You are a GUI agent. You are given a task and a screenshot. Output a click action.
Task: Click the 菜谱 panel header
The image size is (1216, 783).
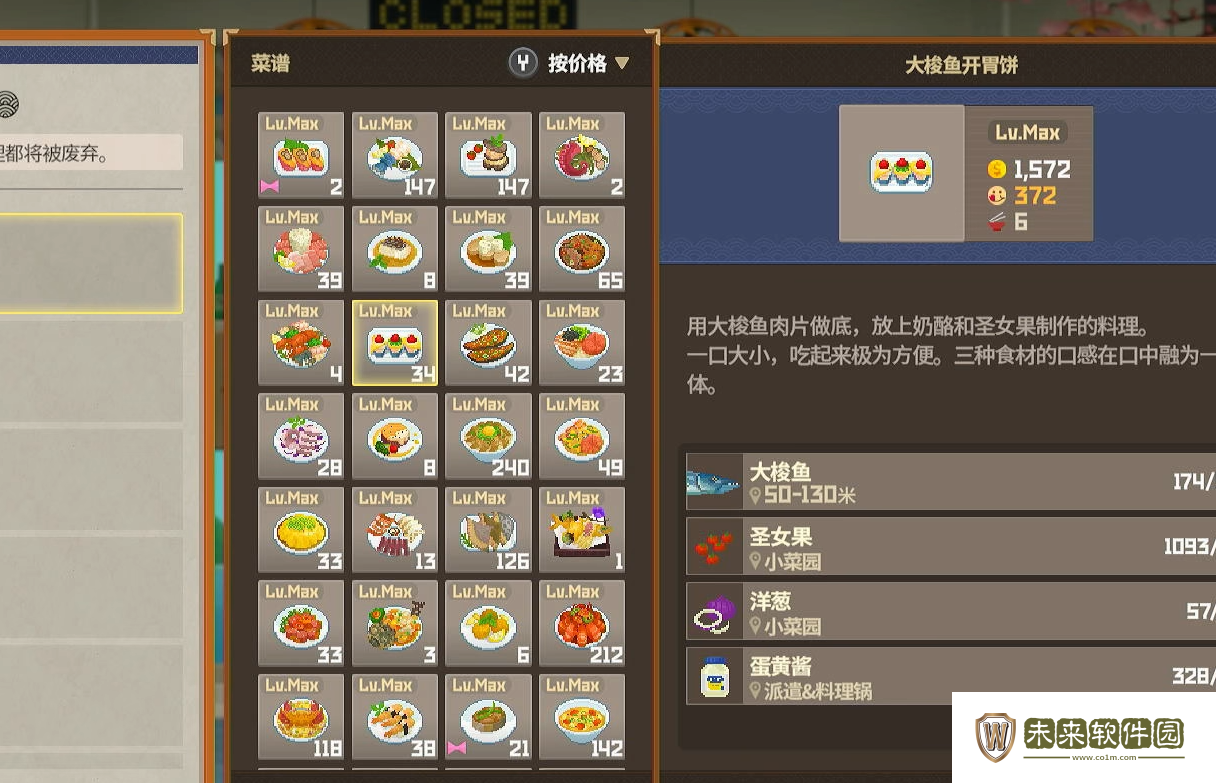pos(270,64)
